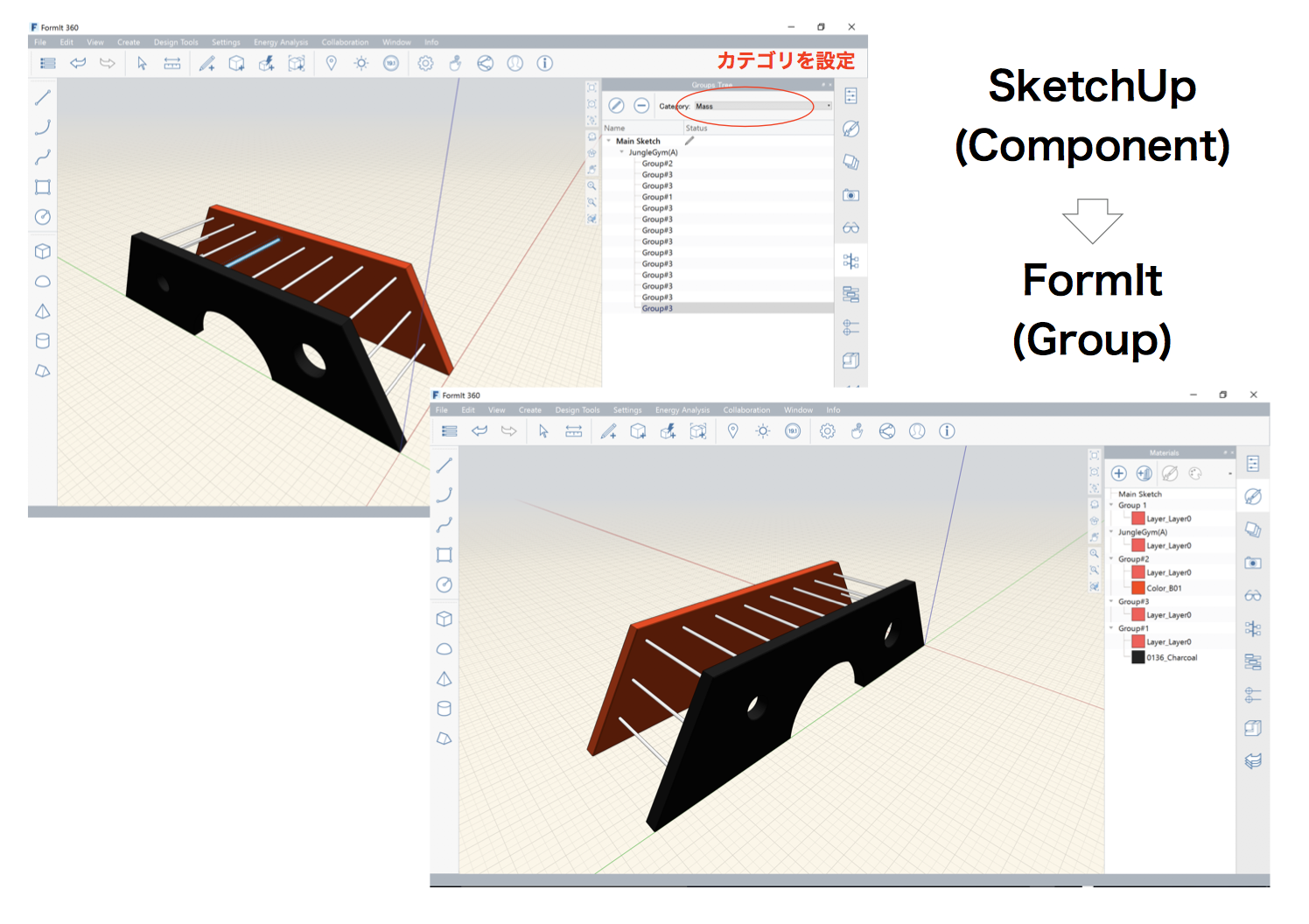Screen dimensions: 1309x924
Task: Open the camera Scenes palette in the Materials window sidebar
Action: pyautogui.click(x=1253, y=563)
